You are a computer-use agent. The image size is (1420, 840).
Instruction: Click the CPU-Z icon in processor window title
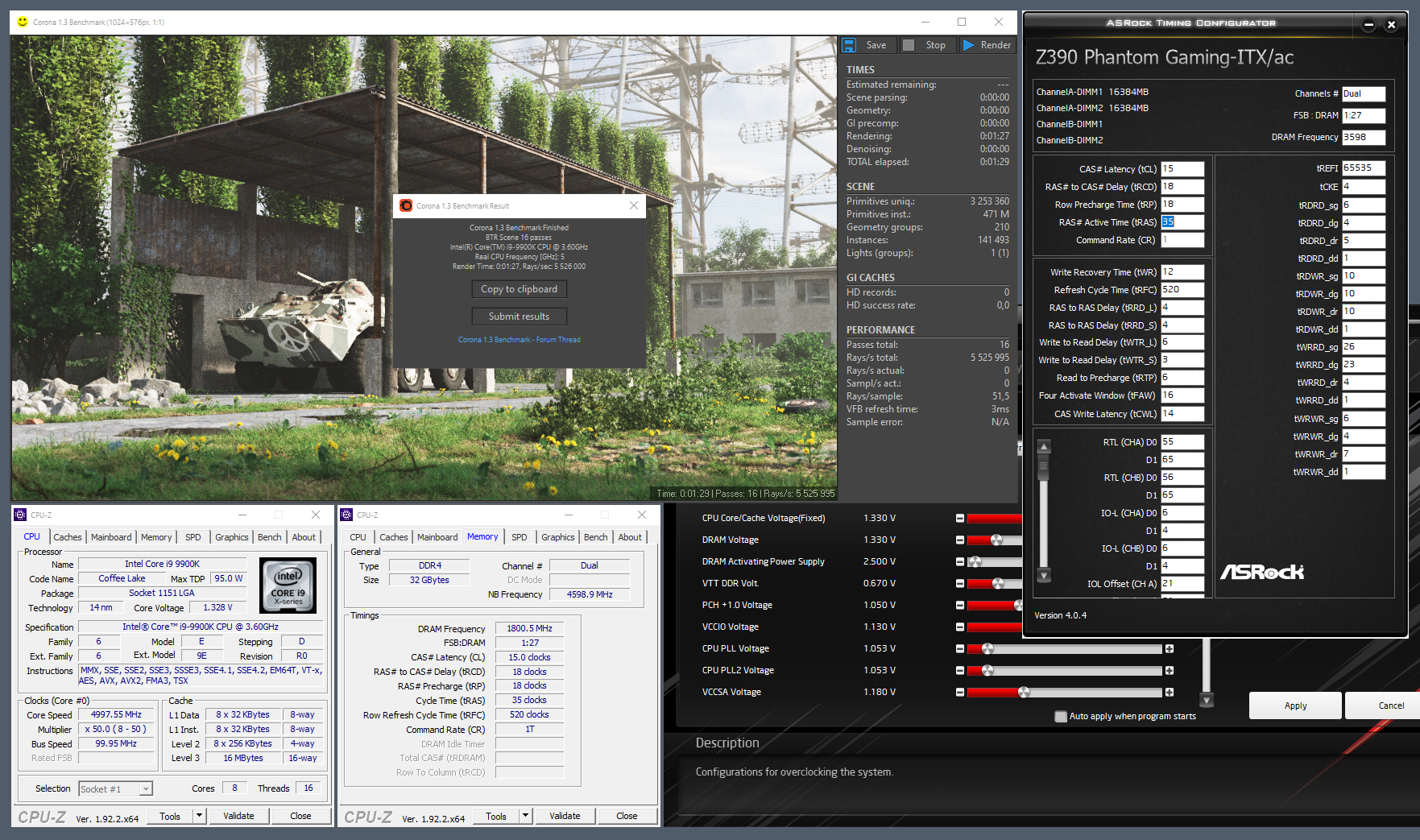pyautogui.click(x=21, y=515)
